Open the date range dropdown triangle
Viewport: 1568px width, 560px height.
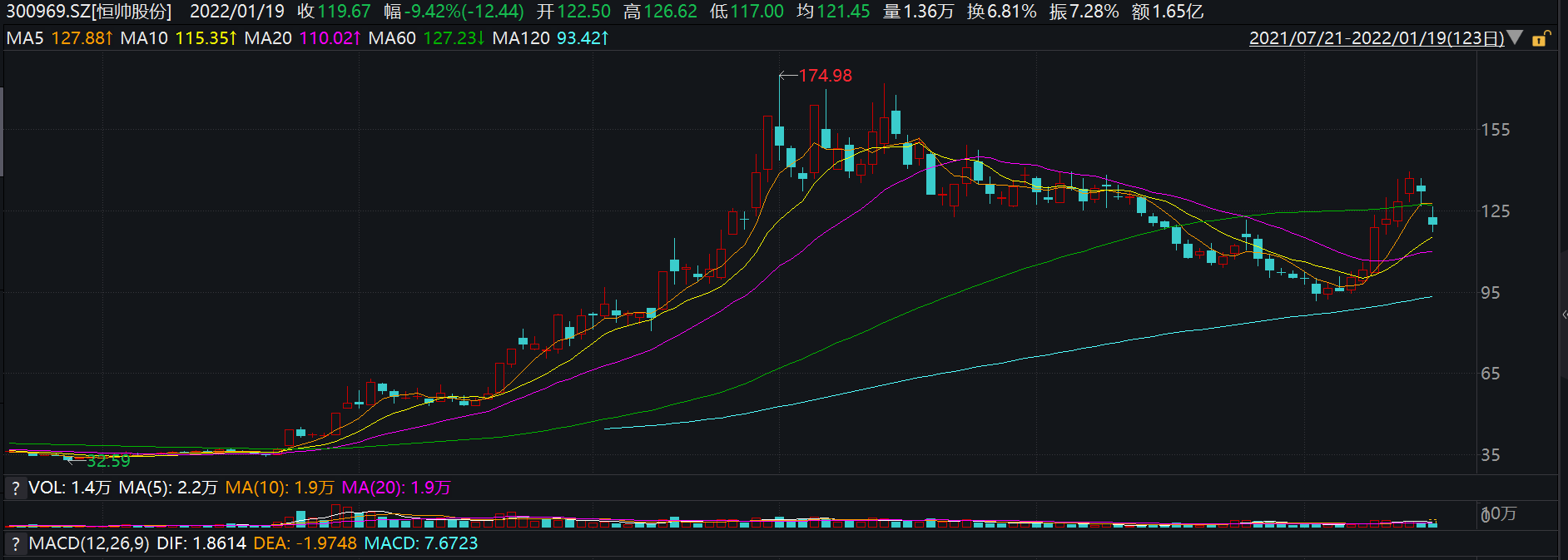click(1515, 37)
